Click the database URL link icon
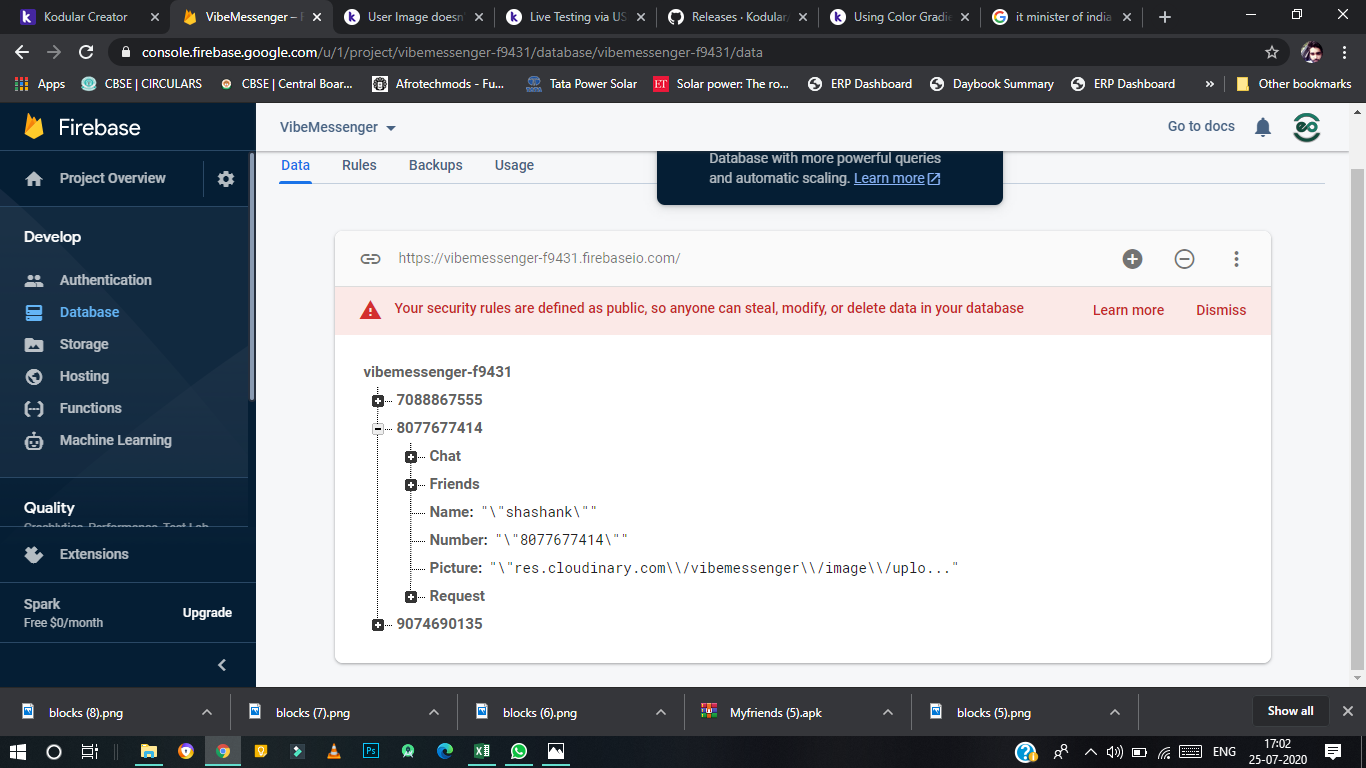1366x768 pixels. tap(370, 259)
